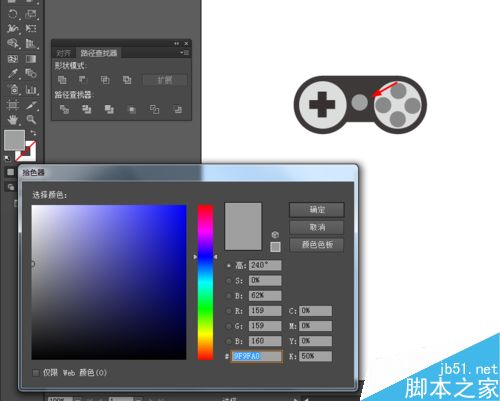Open the drawing modes button in toolbar
Image resolution: width=500 pixels, height=401 pixels.
[11, 187]
